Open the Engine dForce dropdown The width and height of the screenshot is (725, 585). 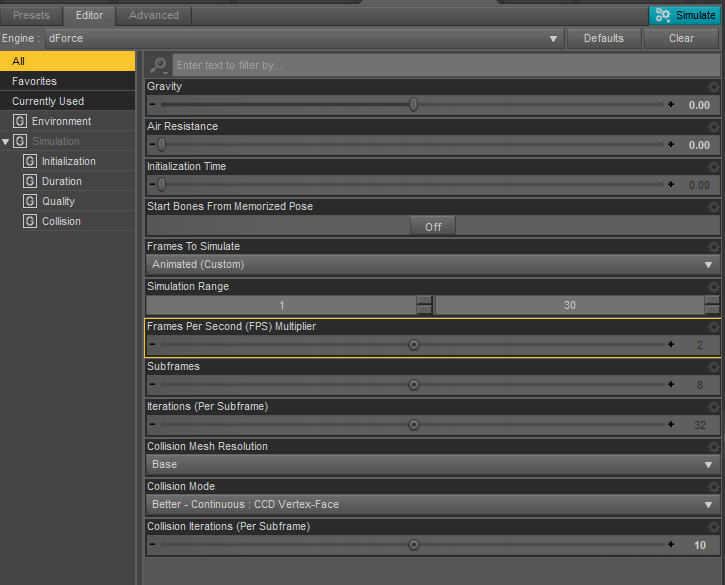coord(305,38)
